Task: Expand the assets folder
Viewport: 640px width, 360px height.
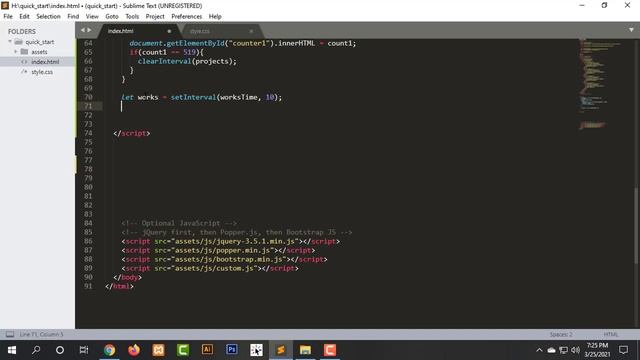Action: coord(16,51)
